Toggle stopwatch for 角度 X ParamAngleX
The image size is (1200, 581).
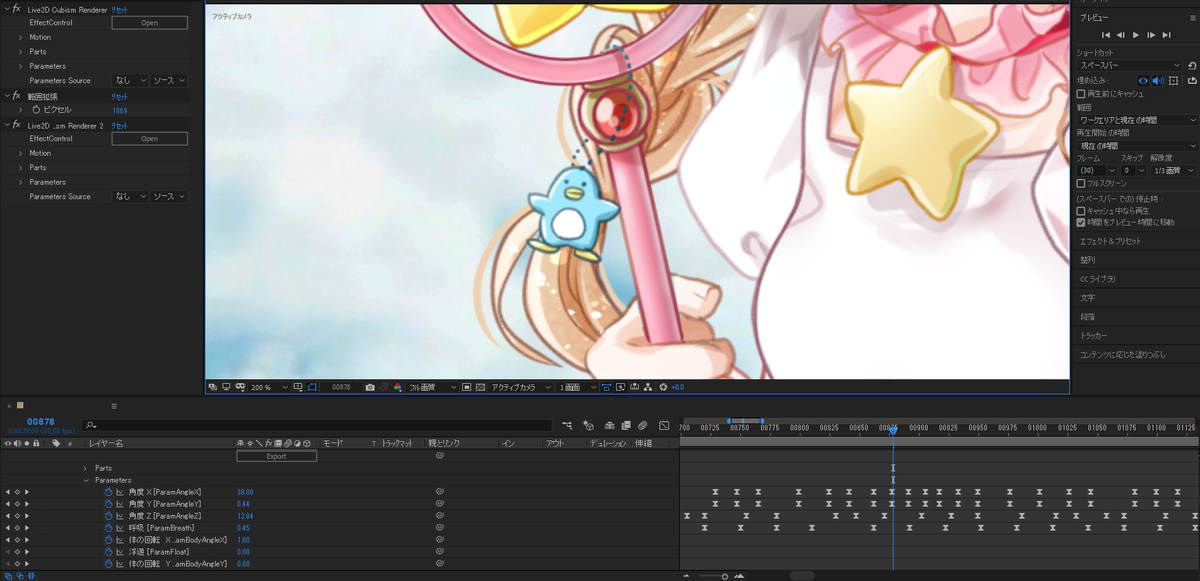click(109, 492)
